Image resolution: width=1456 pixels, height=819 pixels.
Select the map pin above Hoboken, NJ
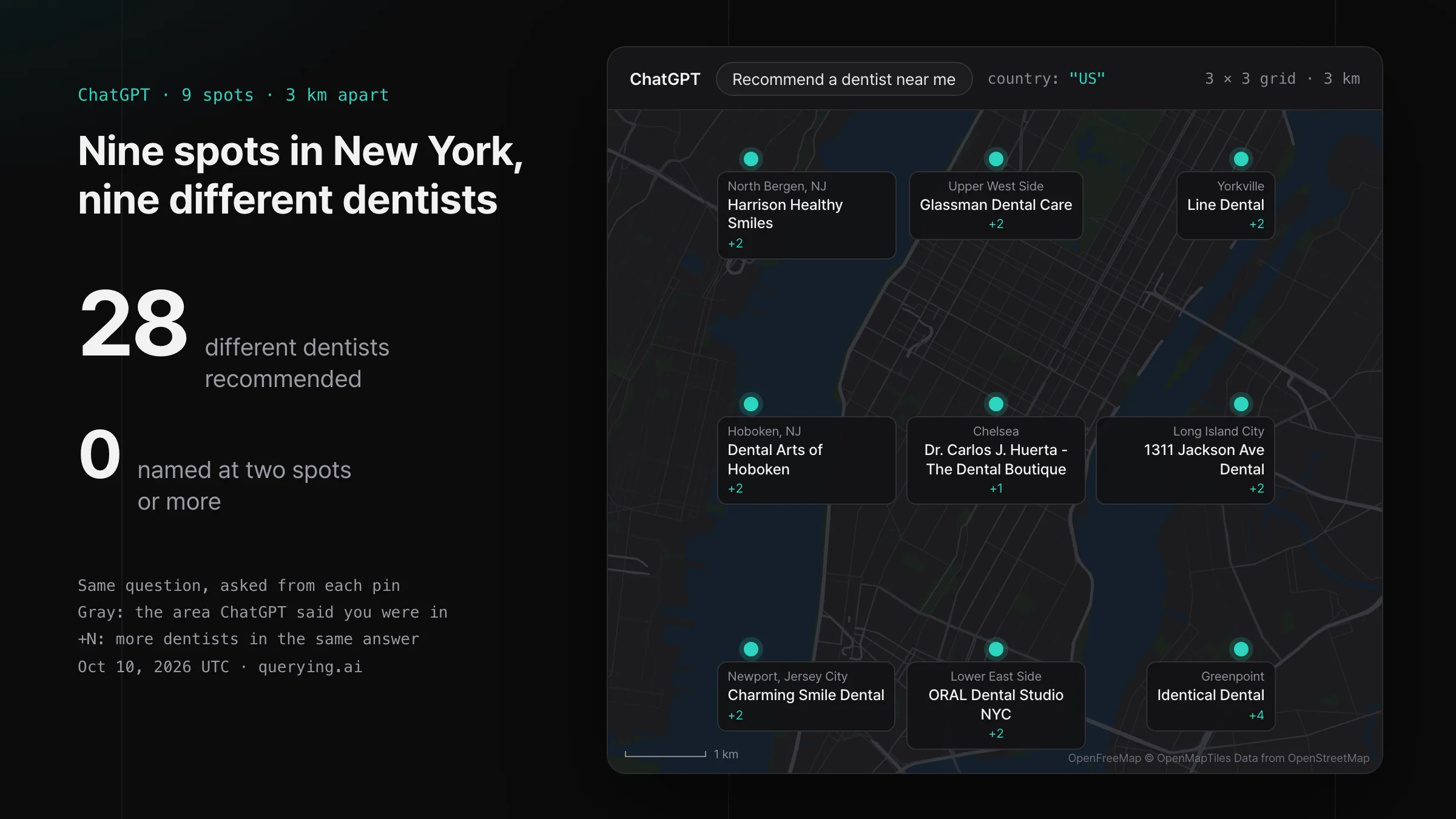[751, 404]
